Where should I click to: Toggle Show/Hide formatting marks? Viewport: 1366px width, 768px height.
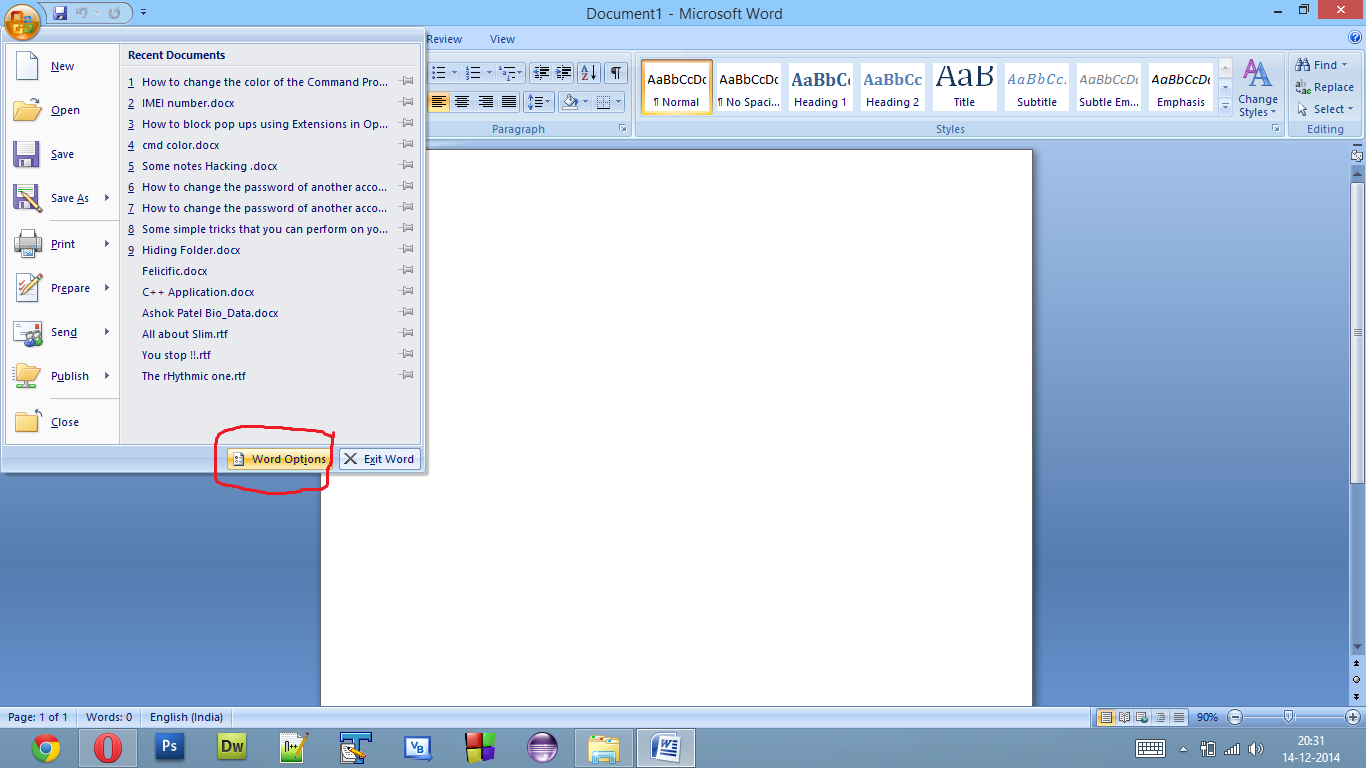tap(616, 72)
